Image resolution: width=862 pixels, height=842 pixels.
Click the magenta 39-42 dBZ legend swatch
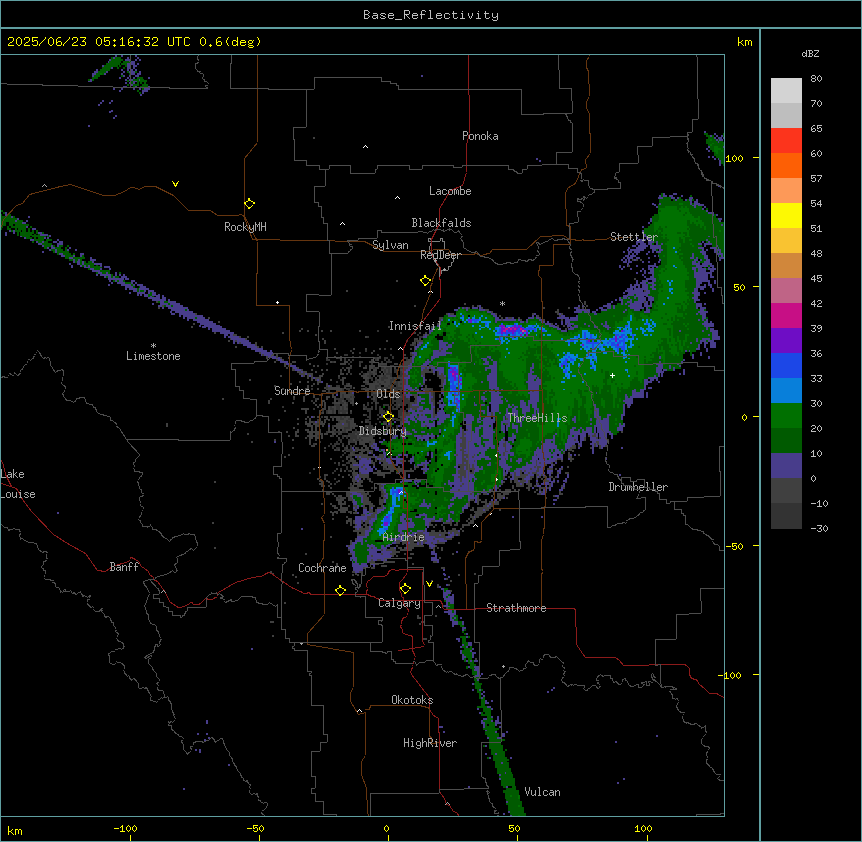tap(786, 315)
